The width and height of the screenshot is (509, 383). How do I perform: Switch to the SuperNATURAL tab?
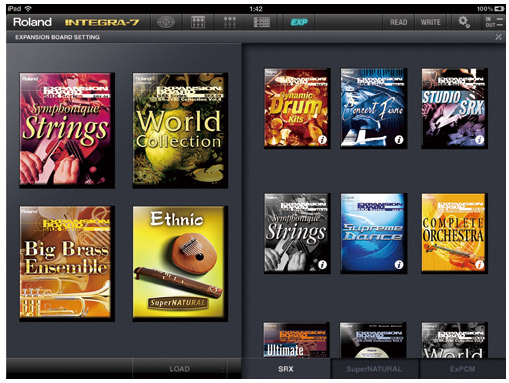point(374,369)
